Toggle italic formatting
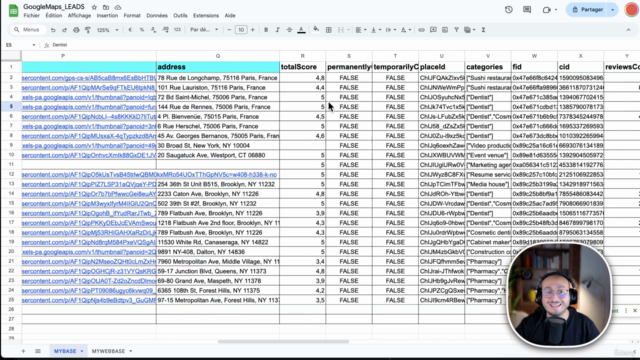Screen dimensions: 640x360 point(278,30)
